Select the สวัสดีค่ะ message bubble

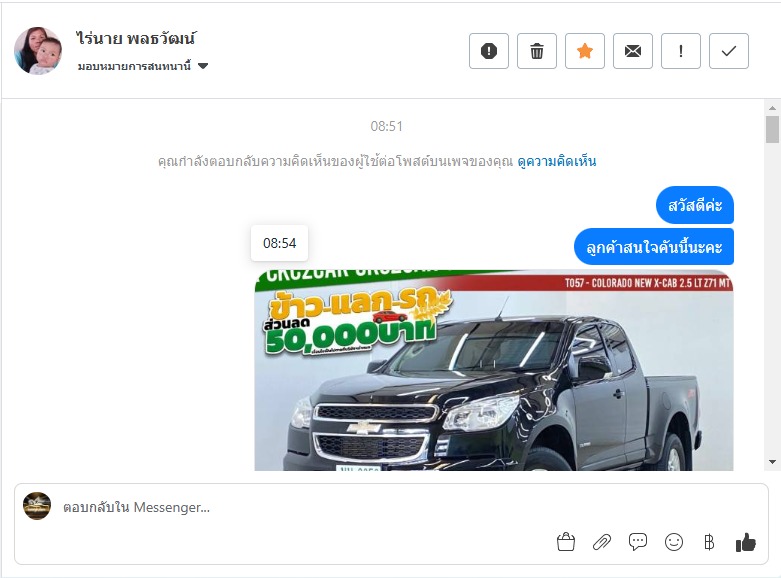pos(695,205)
